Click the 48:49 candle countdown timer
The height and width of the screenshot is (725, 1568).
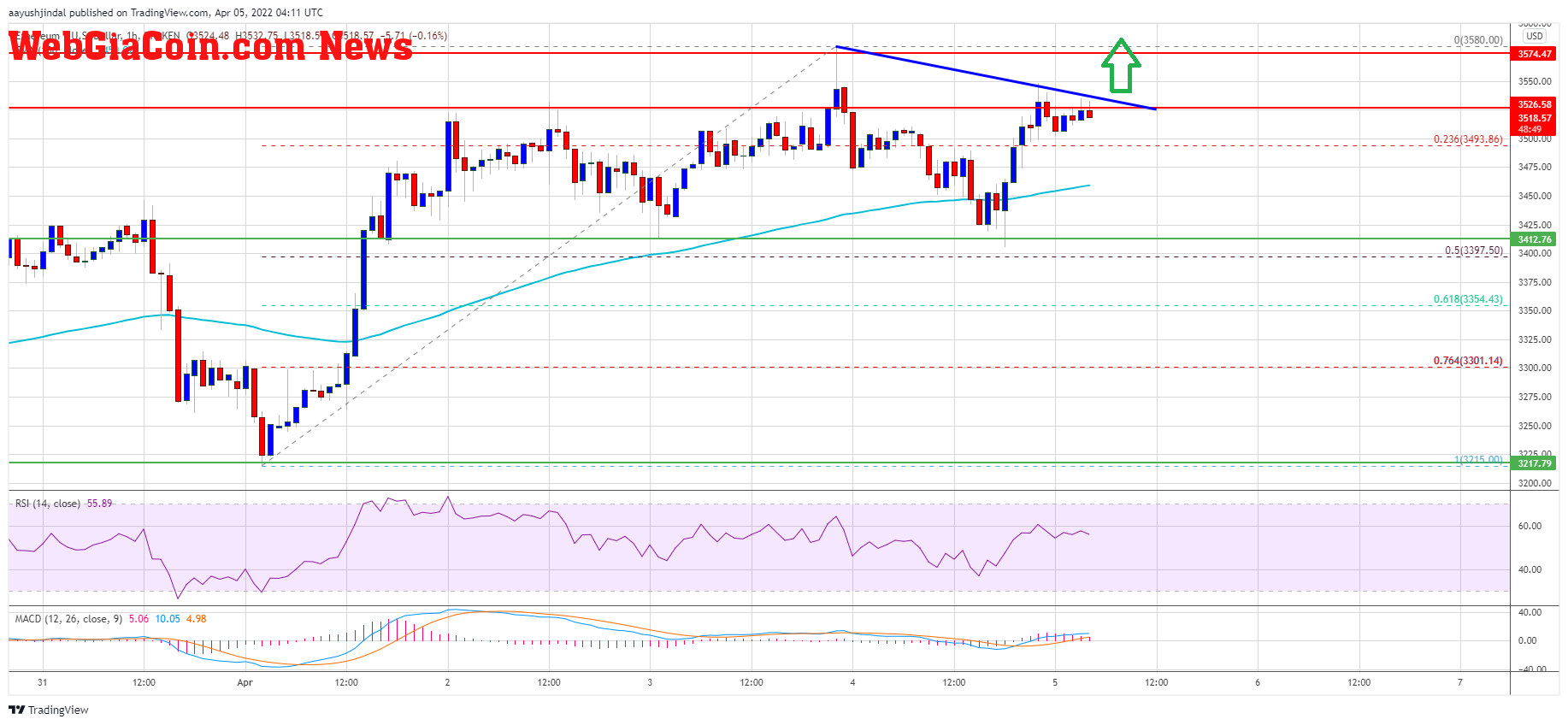pos(1530,130)
